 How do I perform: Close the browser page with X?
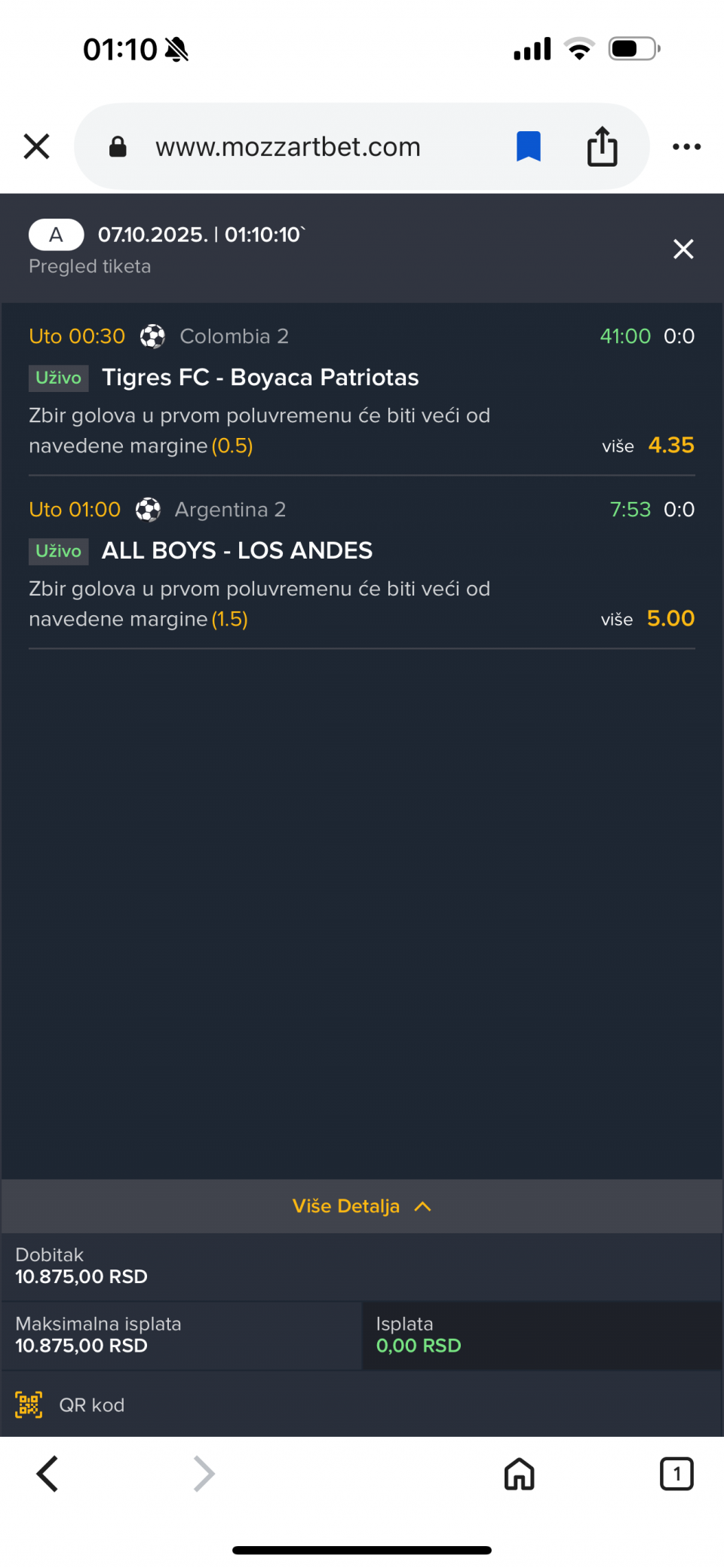36,146
